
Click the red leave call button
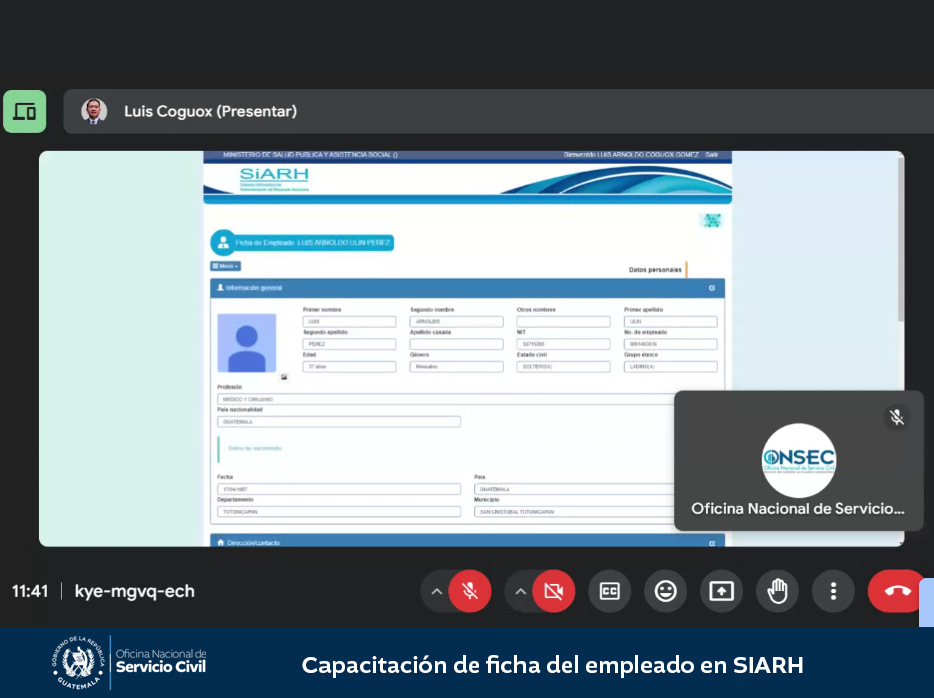point(895,591)
